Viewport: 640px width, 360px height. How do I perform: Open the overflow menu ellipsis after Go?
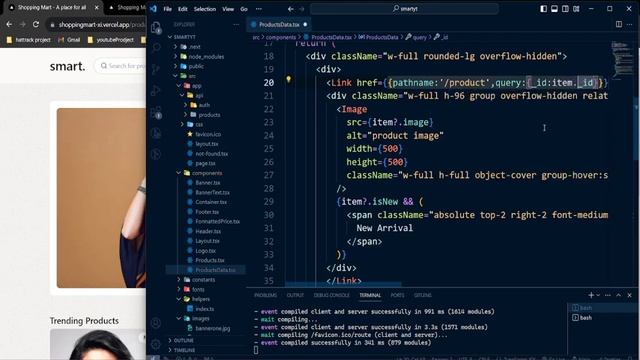[x=259, y=9]
